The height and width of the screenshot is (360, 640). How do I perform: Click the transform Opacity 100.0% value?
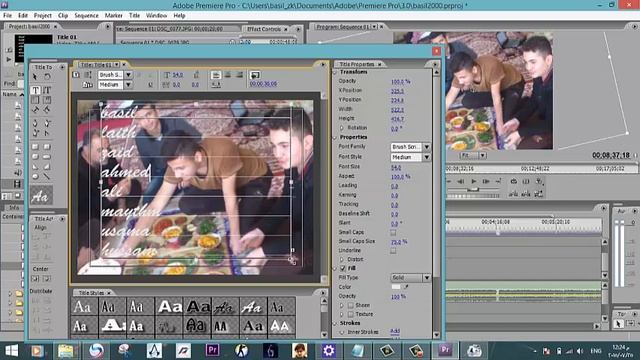[400, 81]
